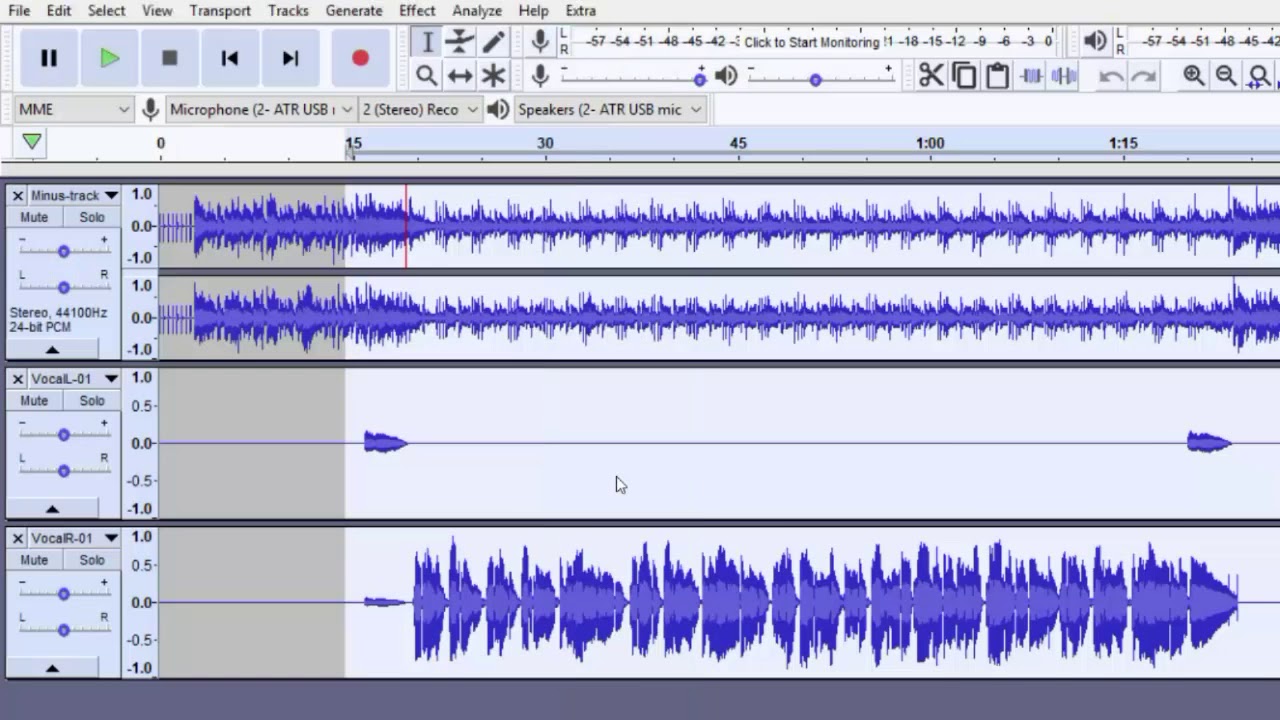Viewport: 1280px width, 720px height.
Task: Open the Microphone recording device dropdown
Action: [261, 109]
